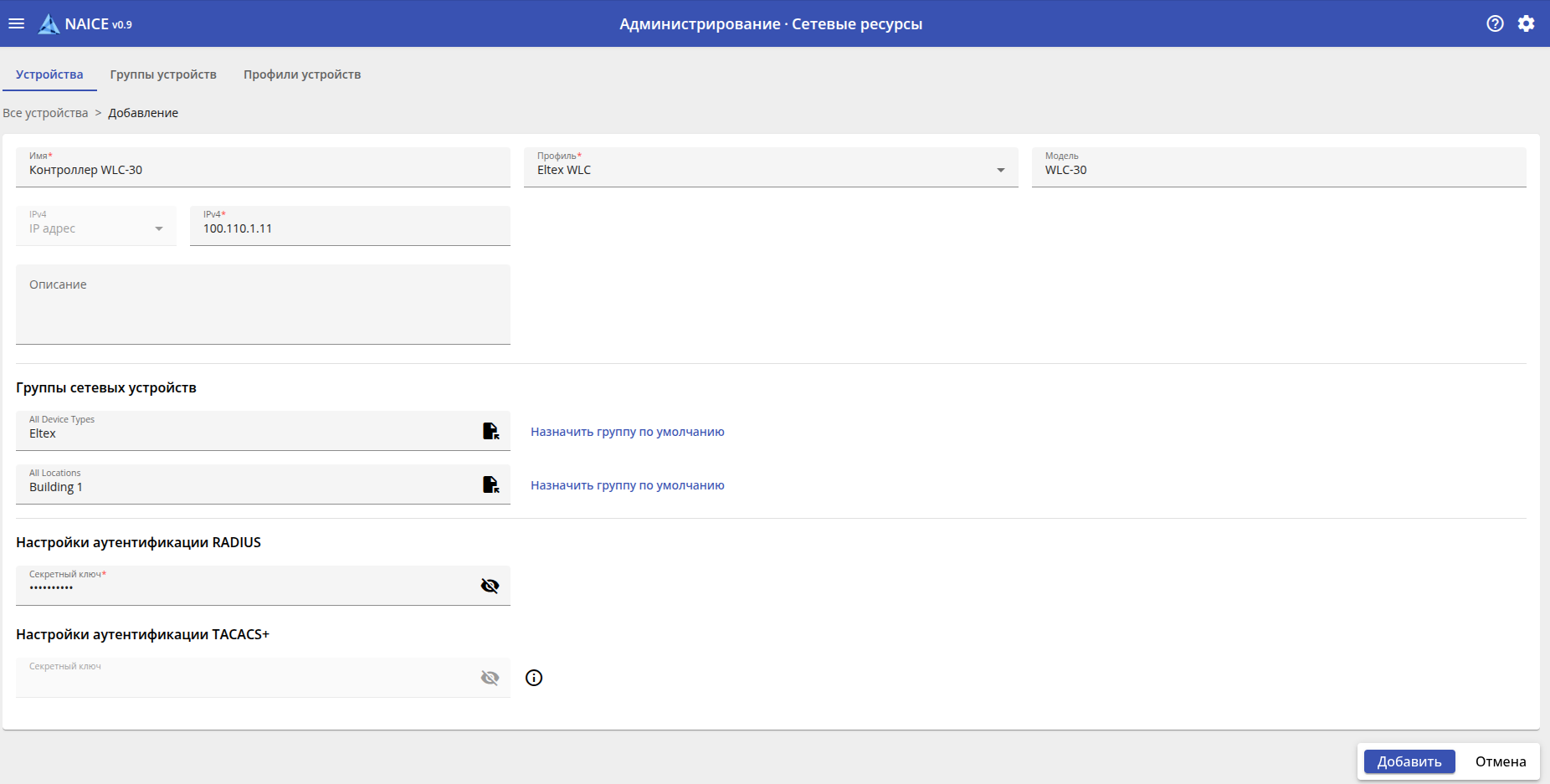
Task: Open the hamburger navigation menu
Action: pyautogui.click(x=17, y=23)
